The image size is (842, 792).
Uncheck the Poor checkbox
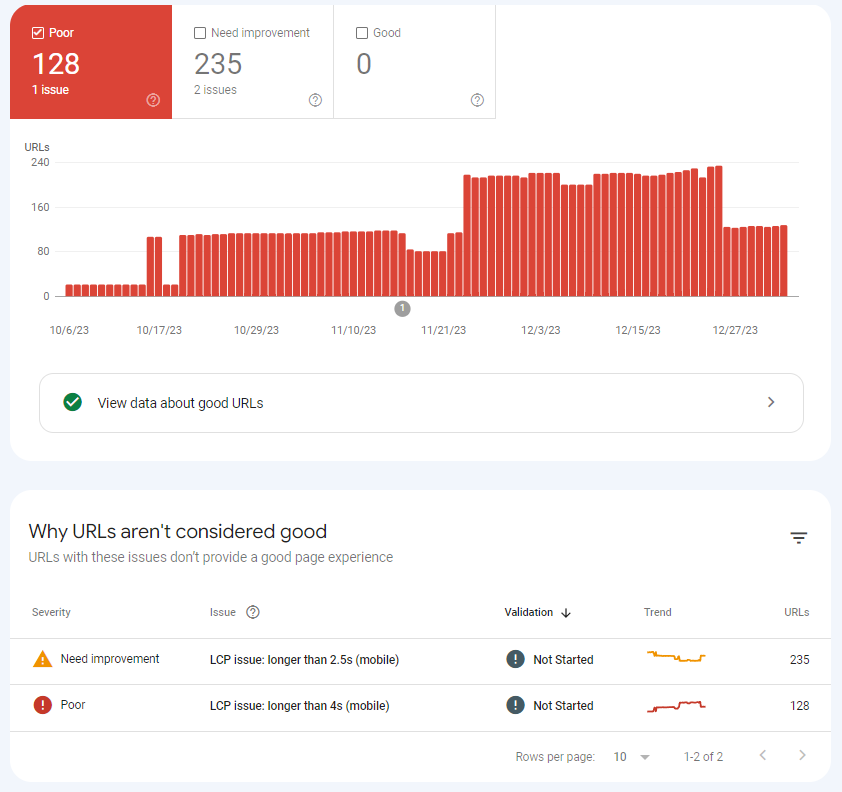click(38, 33)
